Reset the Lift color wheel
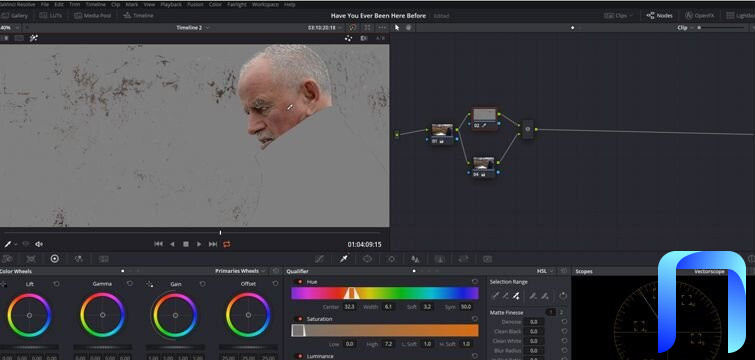This screenshot has width=755, height=360. [56, 284]
